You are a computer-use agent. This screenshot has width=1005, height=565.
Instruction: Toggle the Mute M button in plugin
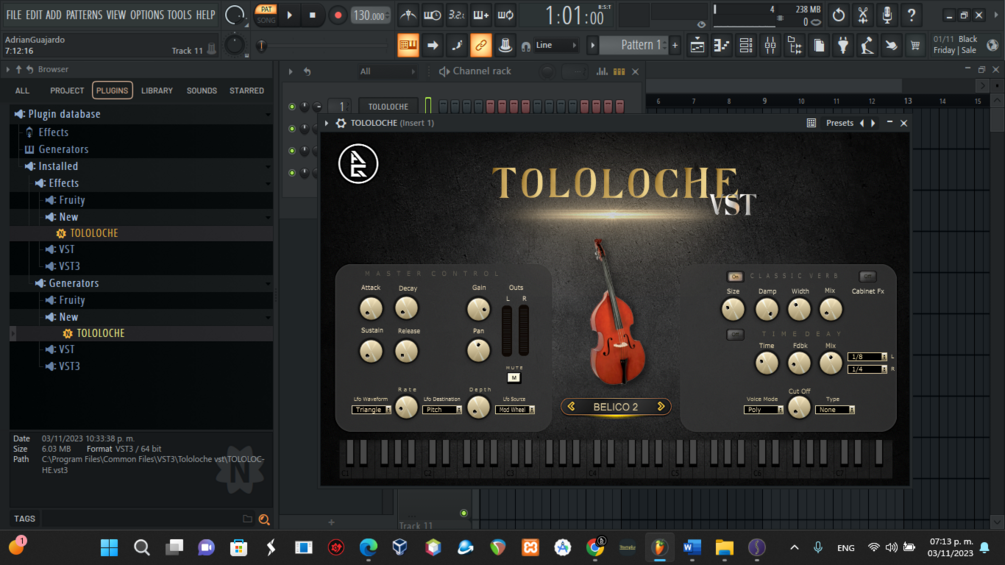(514, 377)
